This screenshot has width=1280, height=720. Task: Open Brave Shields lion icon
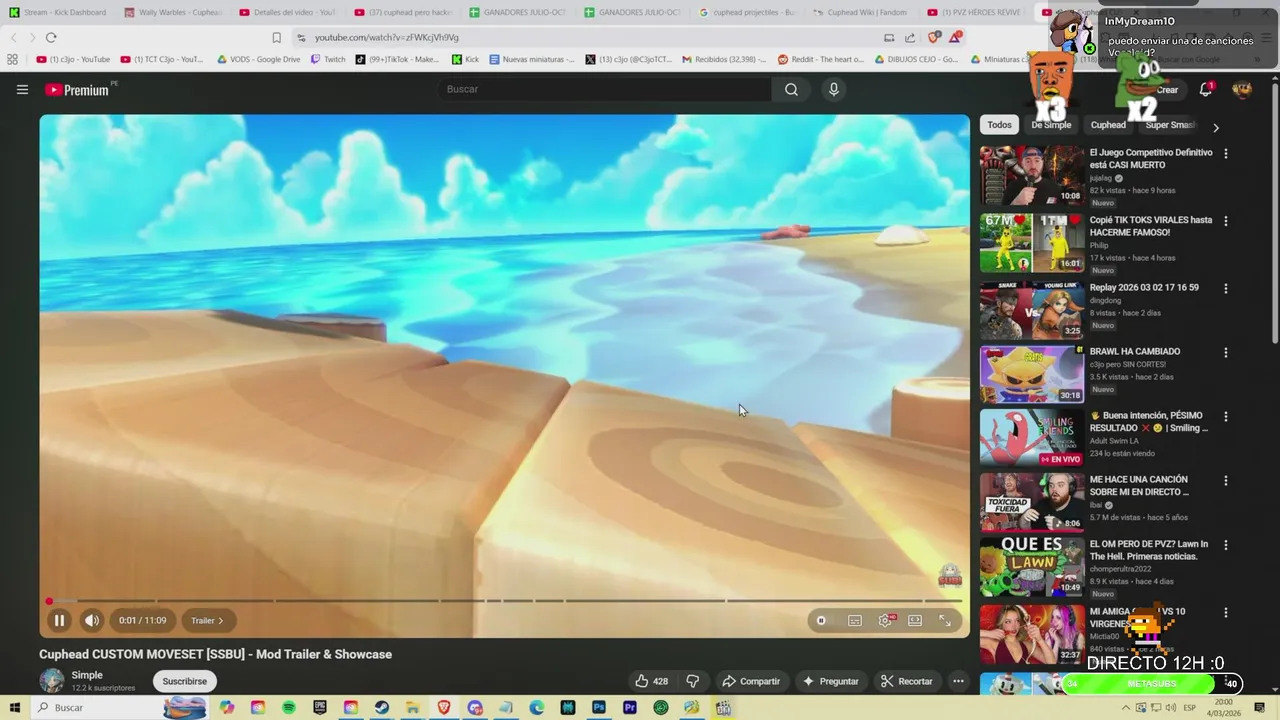pyautogui.click(x=933, y=37)
